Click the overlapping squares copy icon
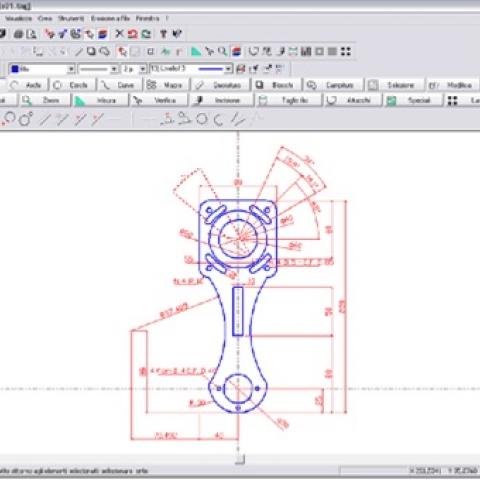 (91, 51)
